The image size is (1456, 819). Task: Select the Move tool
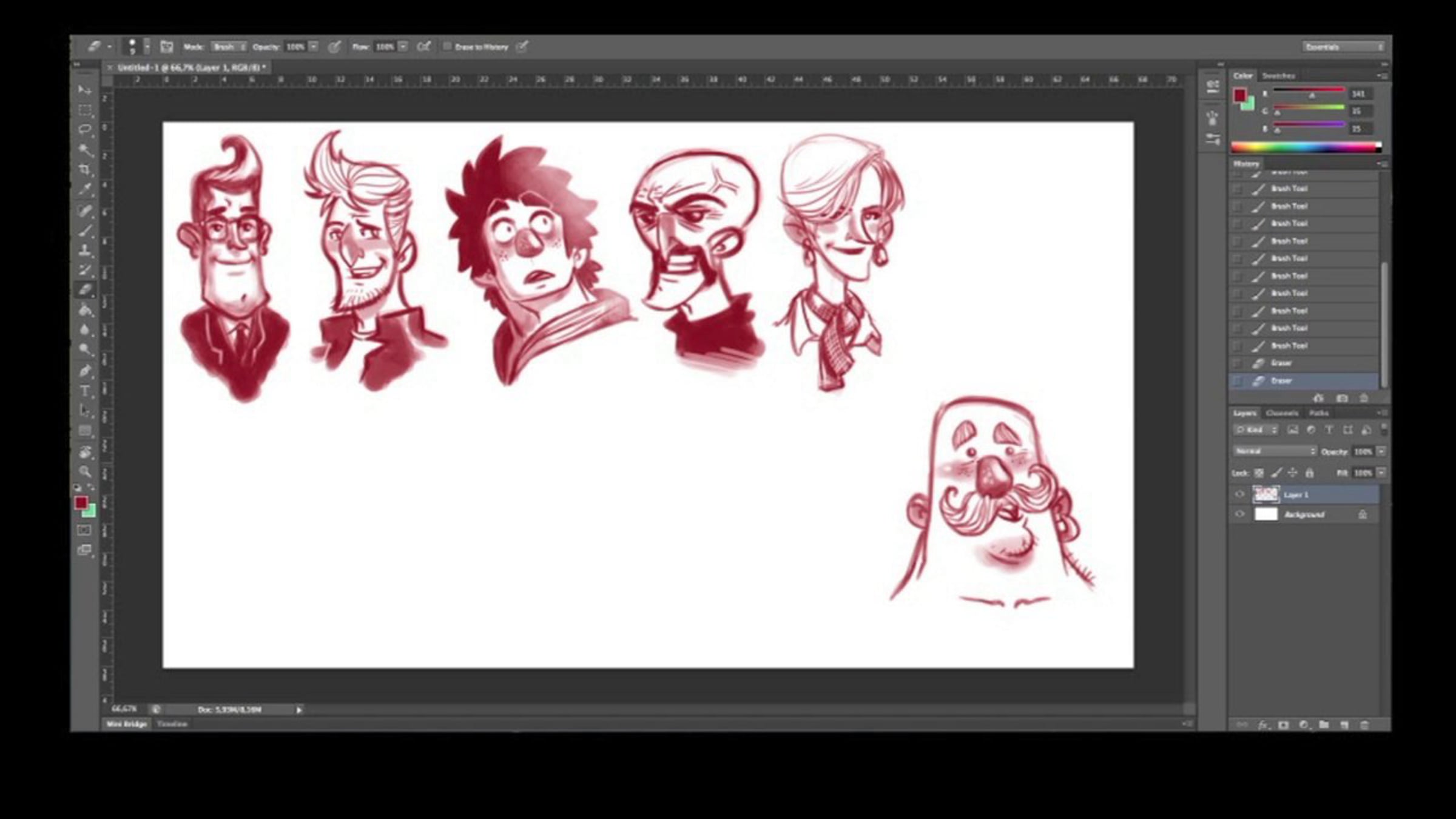tap(85, 90)
